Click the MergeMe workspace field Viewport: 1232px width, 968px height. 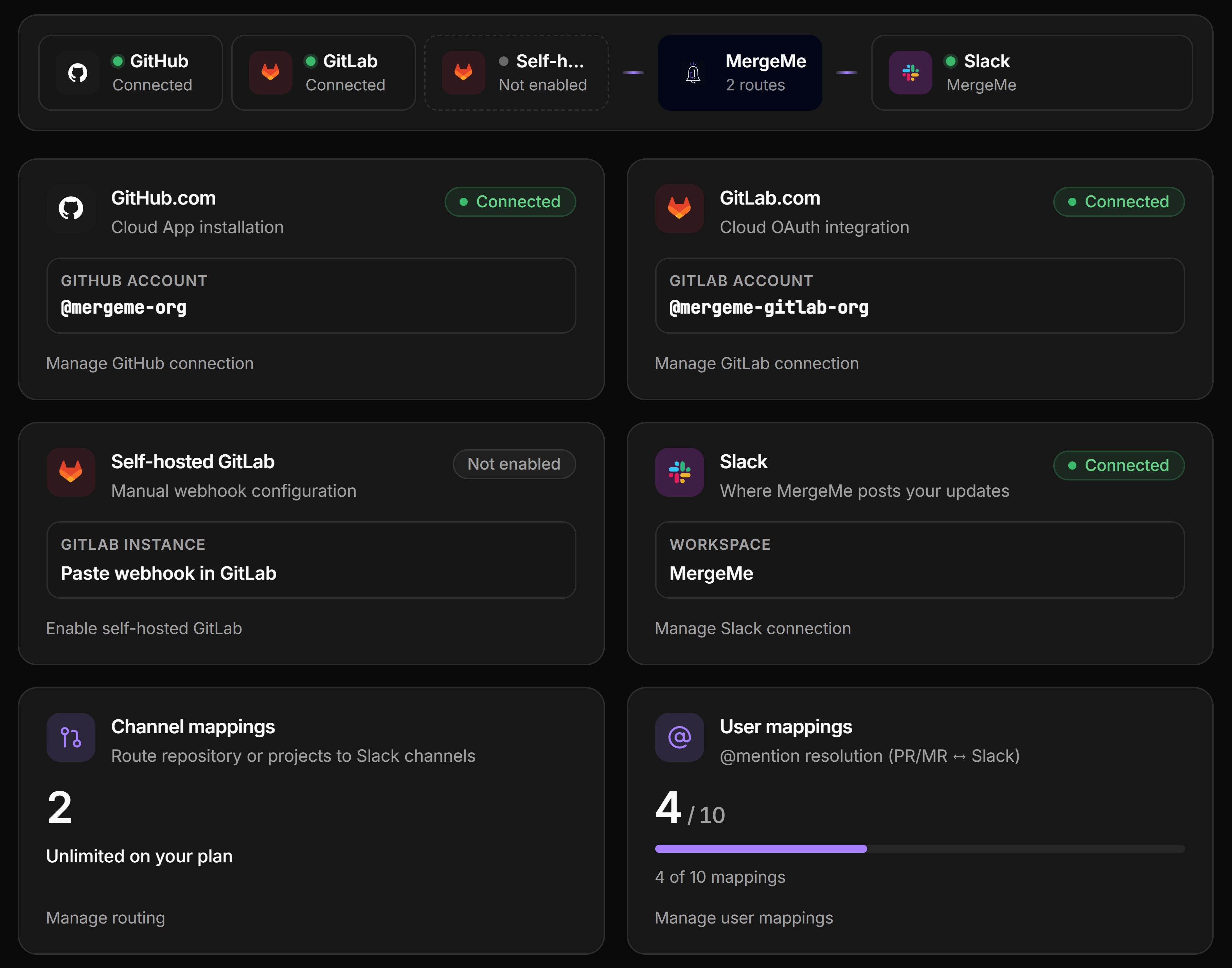pos(920,560)
